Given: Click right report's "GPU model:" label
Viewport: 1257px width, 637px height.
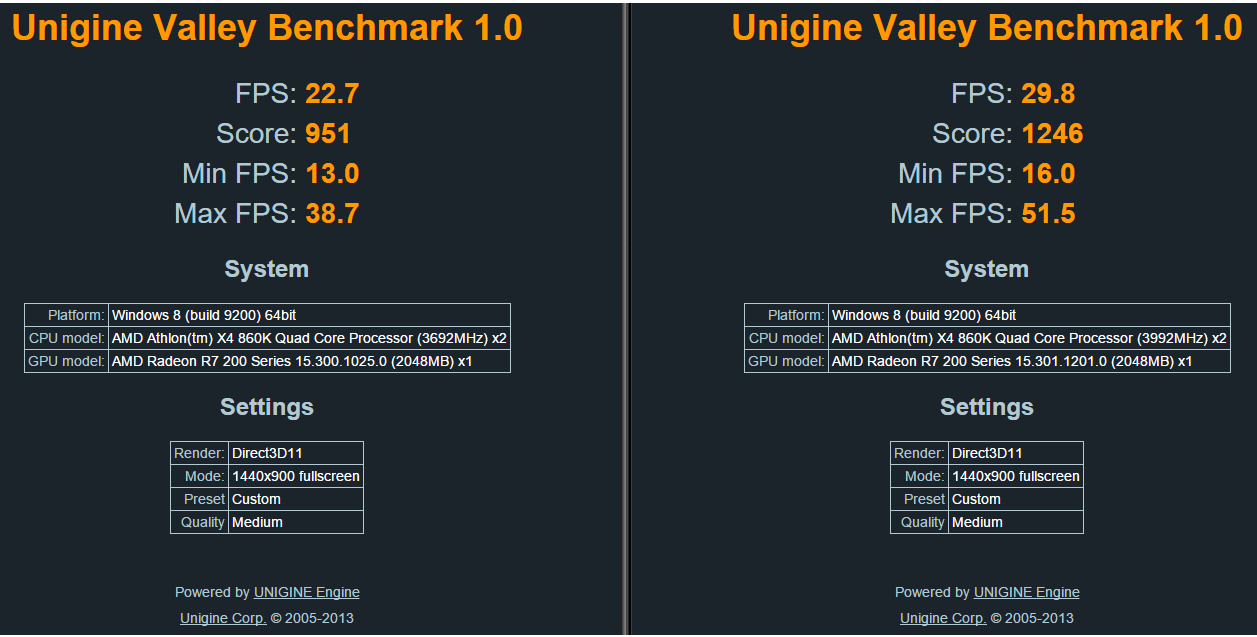Looking at the screenshot, I should pyautogui.click(x=786, y=361).
